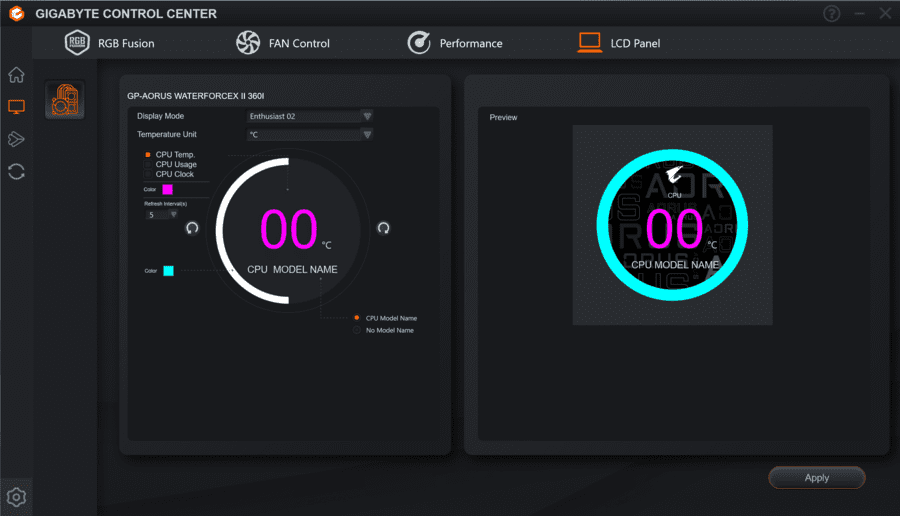Image resolution: width=900 pixels, height=516 pixels.
Task: Open settings gear in the sidebar
Action: (x=16, y=497)
